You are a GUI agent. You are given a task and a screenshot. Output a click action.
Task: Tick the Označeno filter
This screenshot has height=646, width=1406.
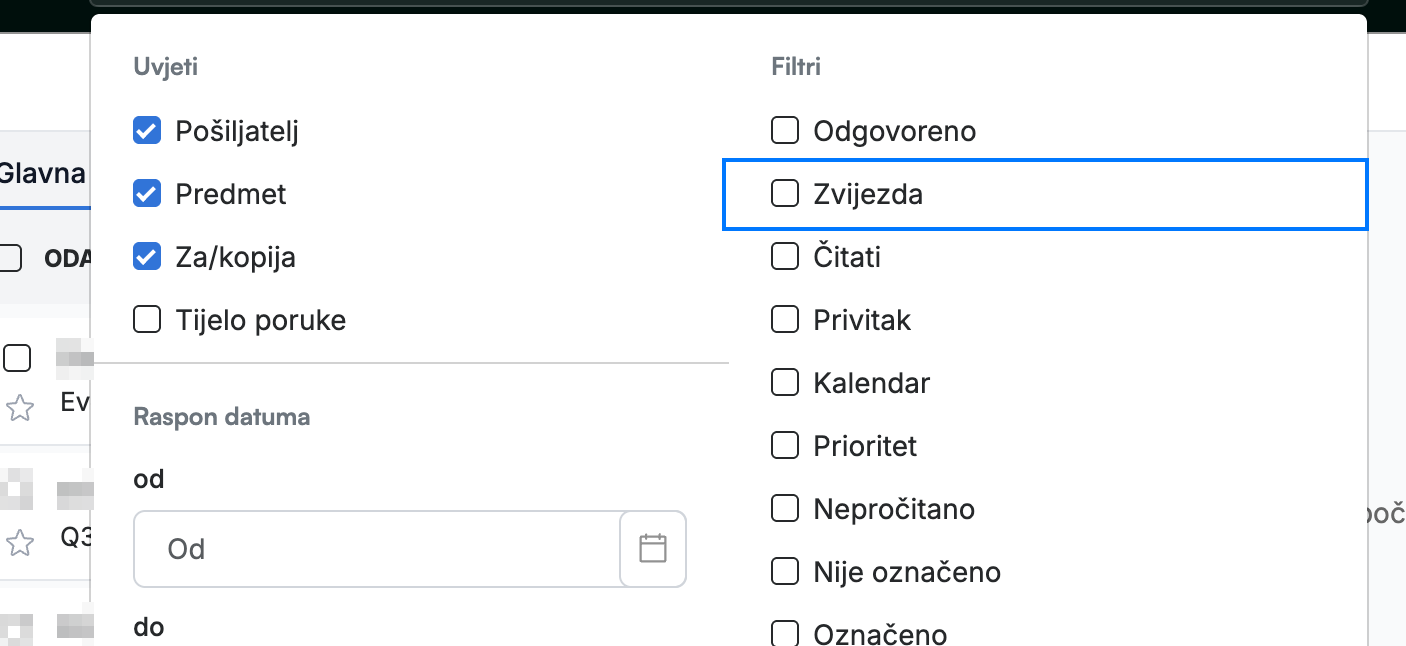(785, 634)
